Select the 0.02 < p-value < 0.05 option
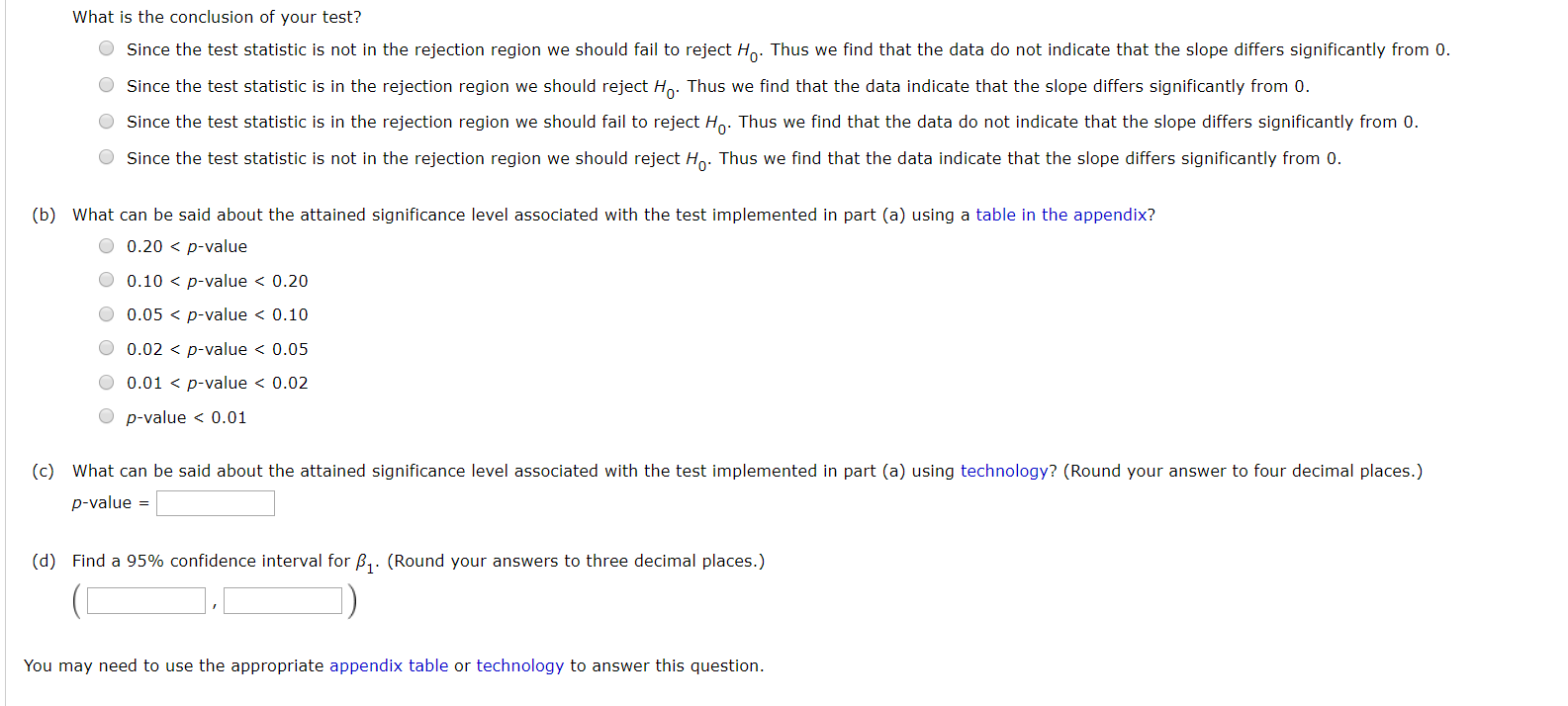The width and height of the screenshot is (1568, 706). coord(106,347)
